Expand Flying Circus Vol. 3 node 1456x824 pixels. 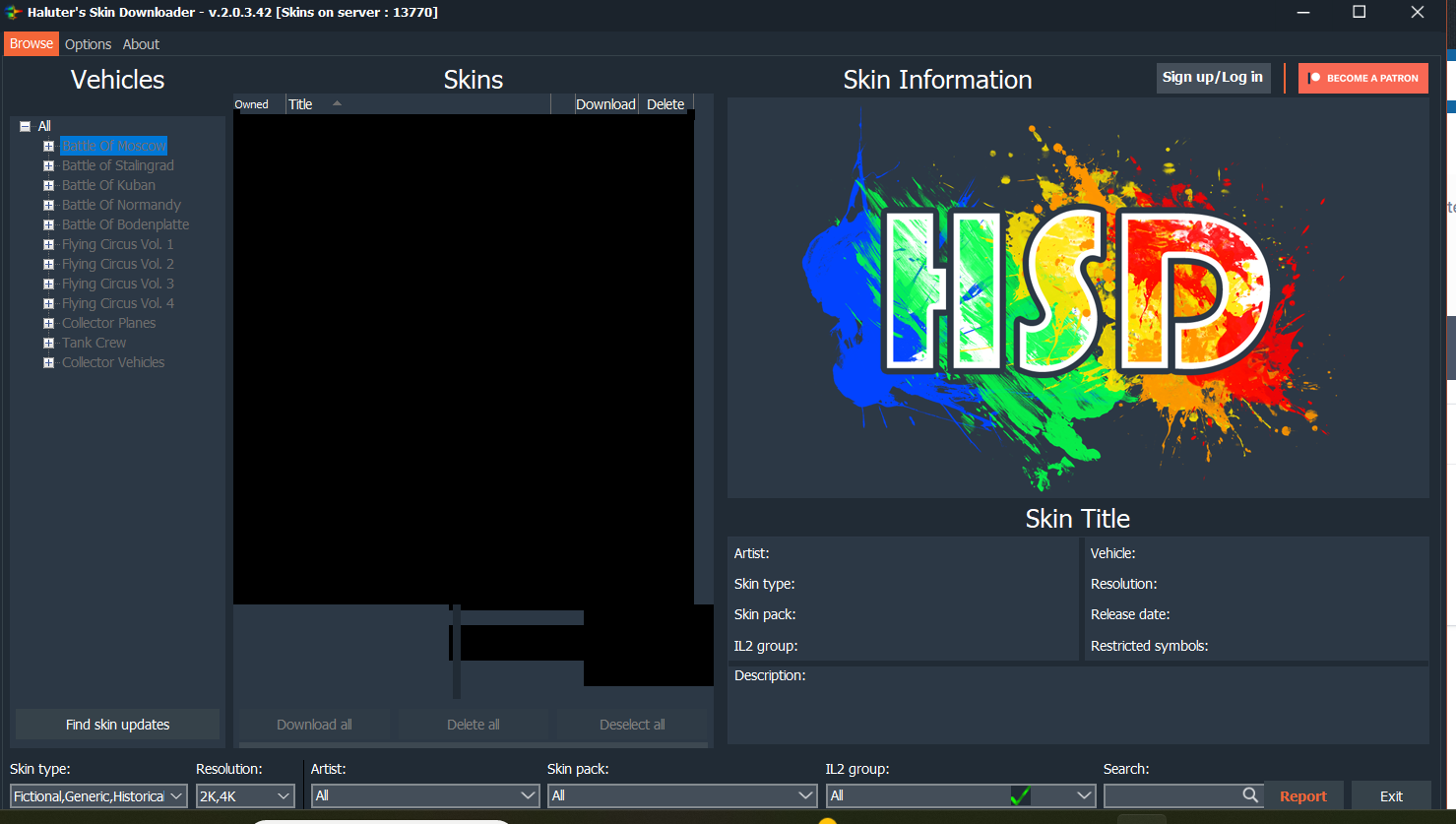tap(48, 284)
